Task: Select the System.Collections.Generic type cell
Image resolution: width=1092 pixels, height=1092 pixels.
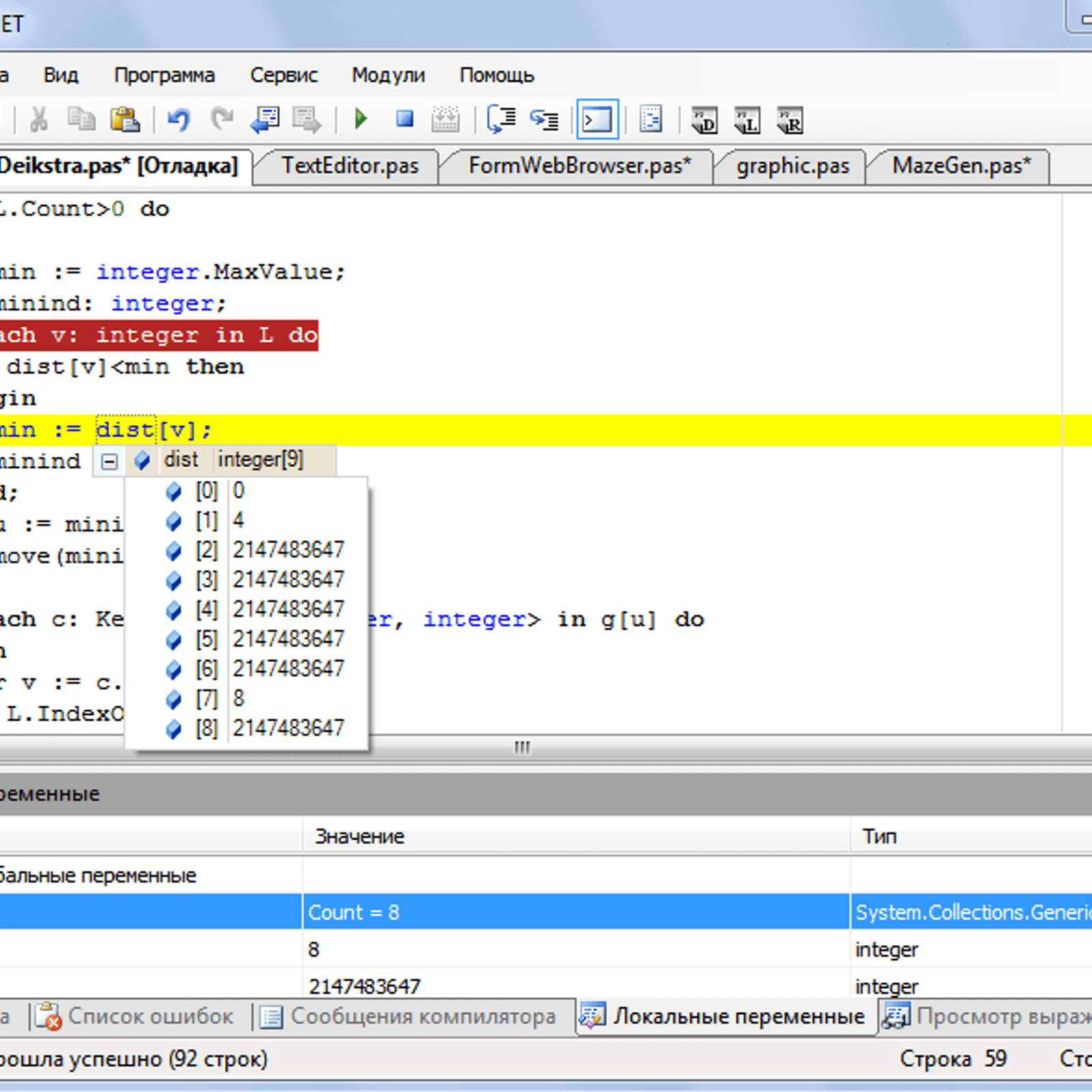Action: coord(972,913)
